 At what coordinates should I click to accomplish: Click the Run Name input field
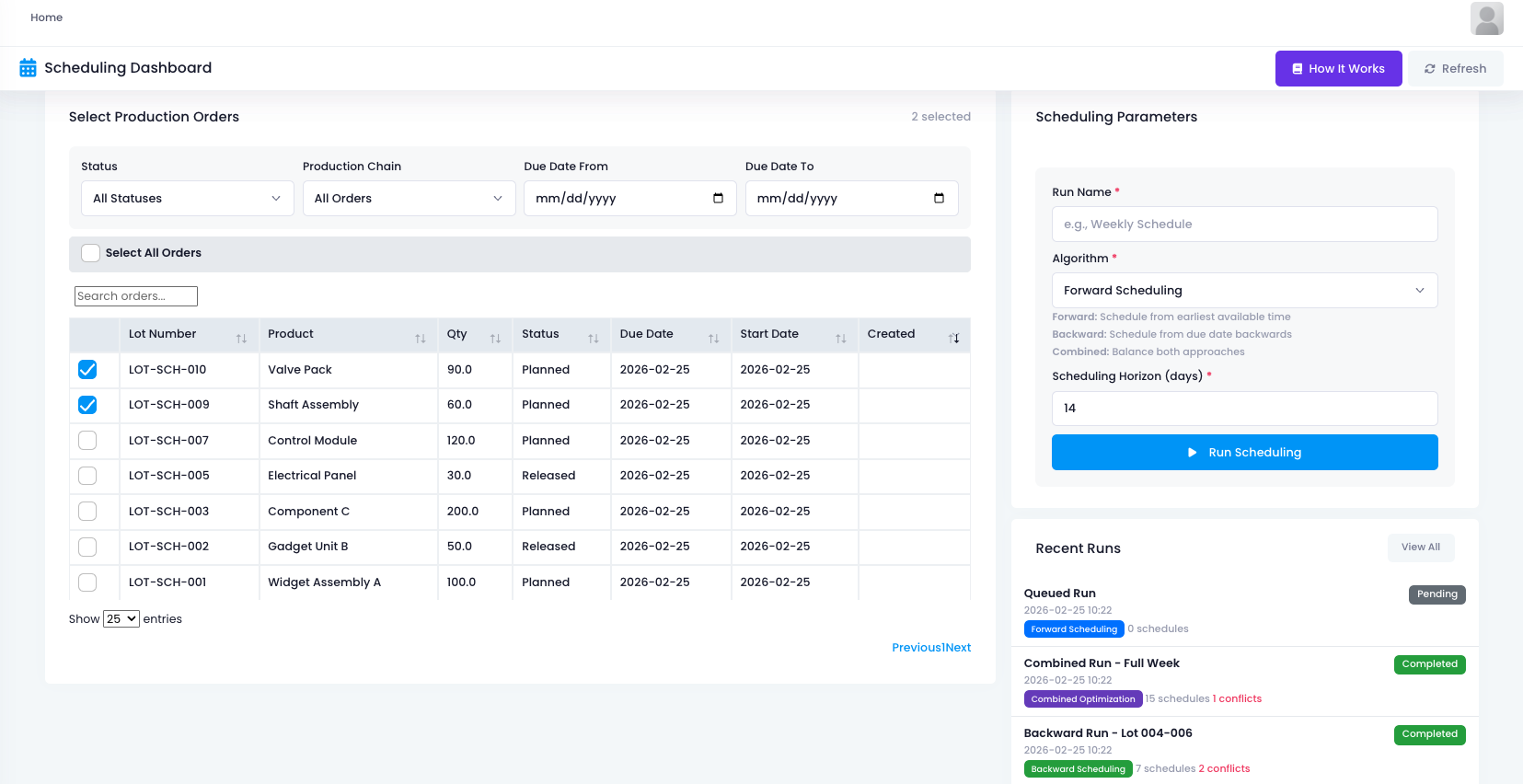(1243, 225)
